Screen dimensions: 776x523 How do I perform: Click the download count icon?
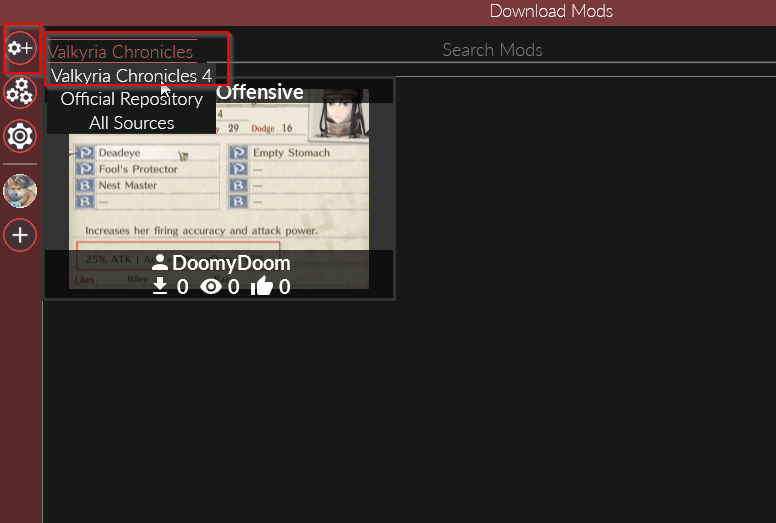[x=159, y=286]
